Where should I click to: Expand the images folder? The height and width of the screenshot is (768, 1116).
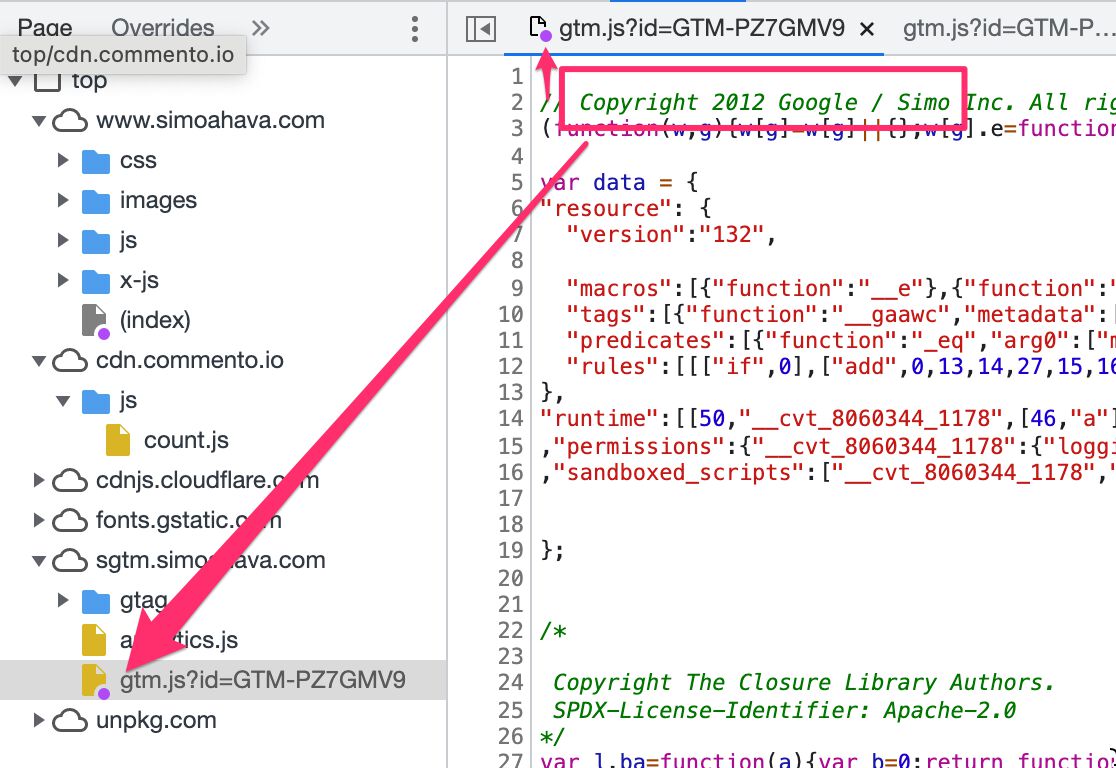pos(63,201)
